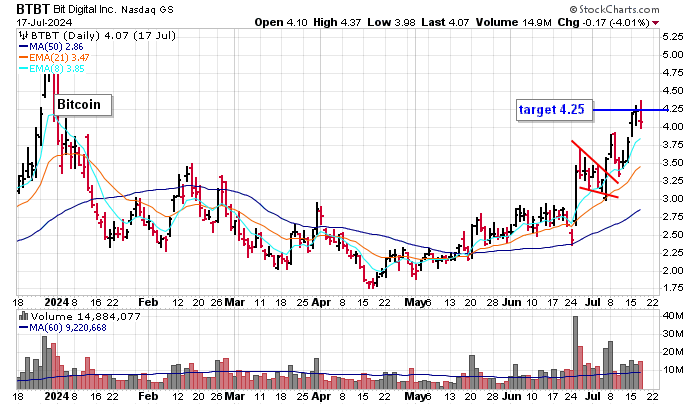The height and width of the screenshot is (405, 700).
Task: Click the 'EMA(21) 3.47' legend entry
Action: [54, 57]
